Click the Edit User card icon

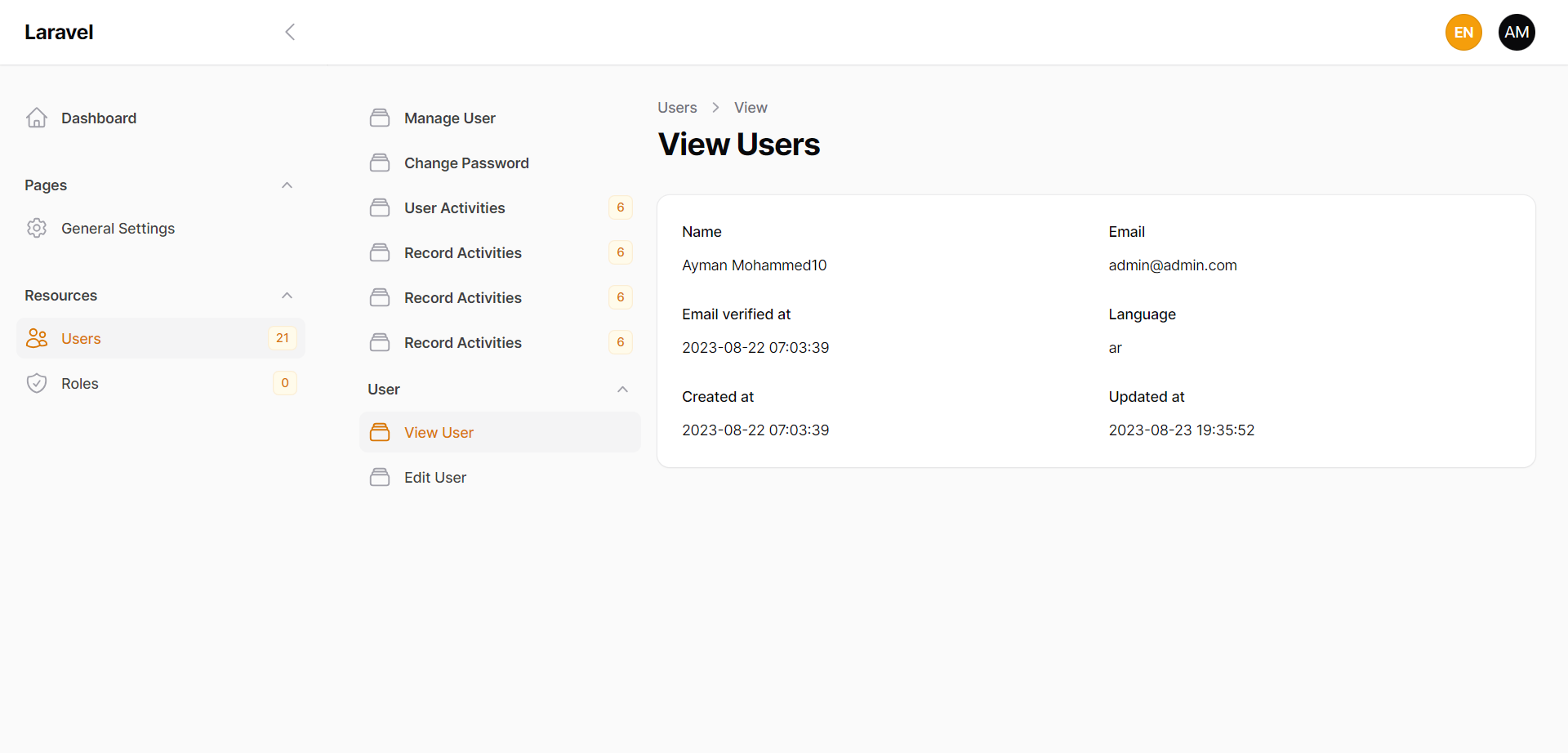[380, 478]
